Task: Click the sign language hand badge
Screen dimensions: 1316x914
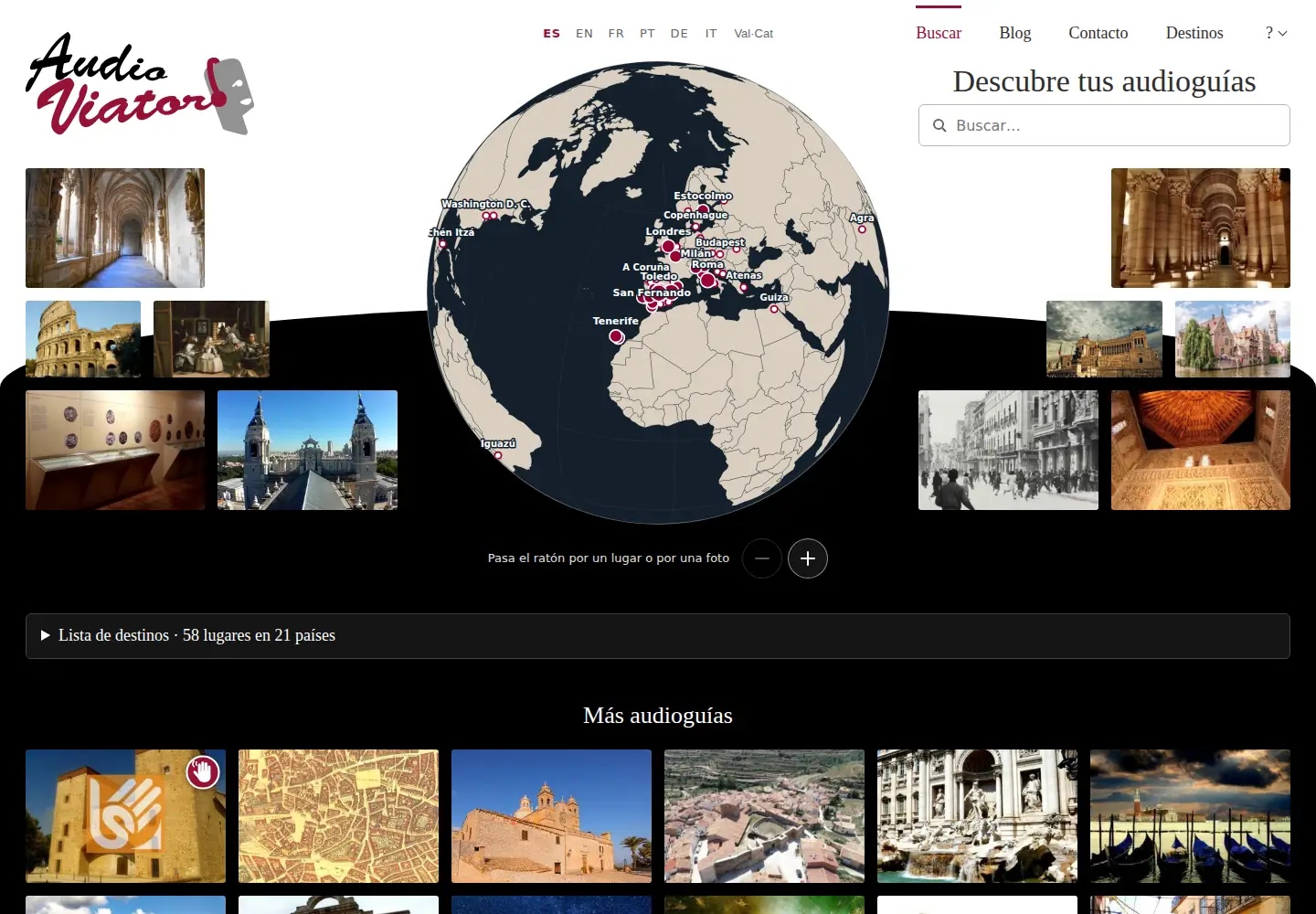Action: pyautogui.click(x=203, y=772)
